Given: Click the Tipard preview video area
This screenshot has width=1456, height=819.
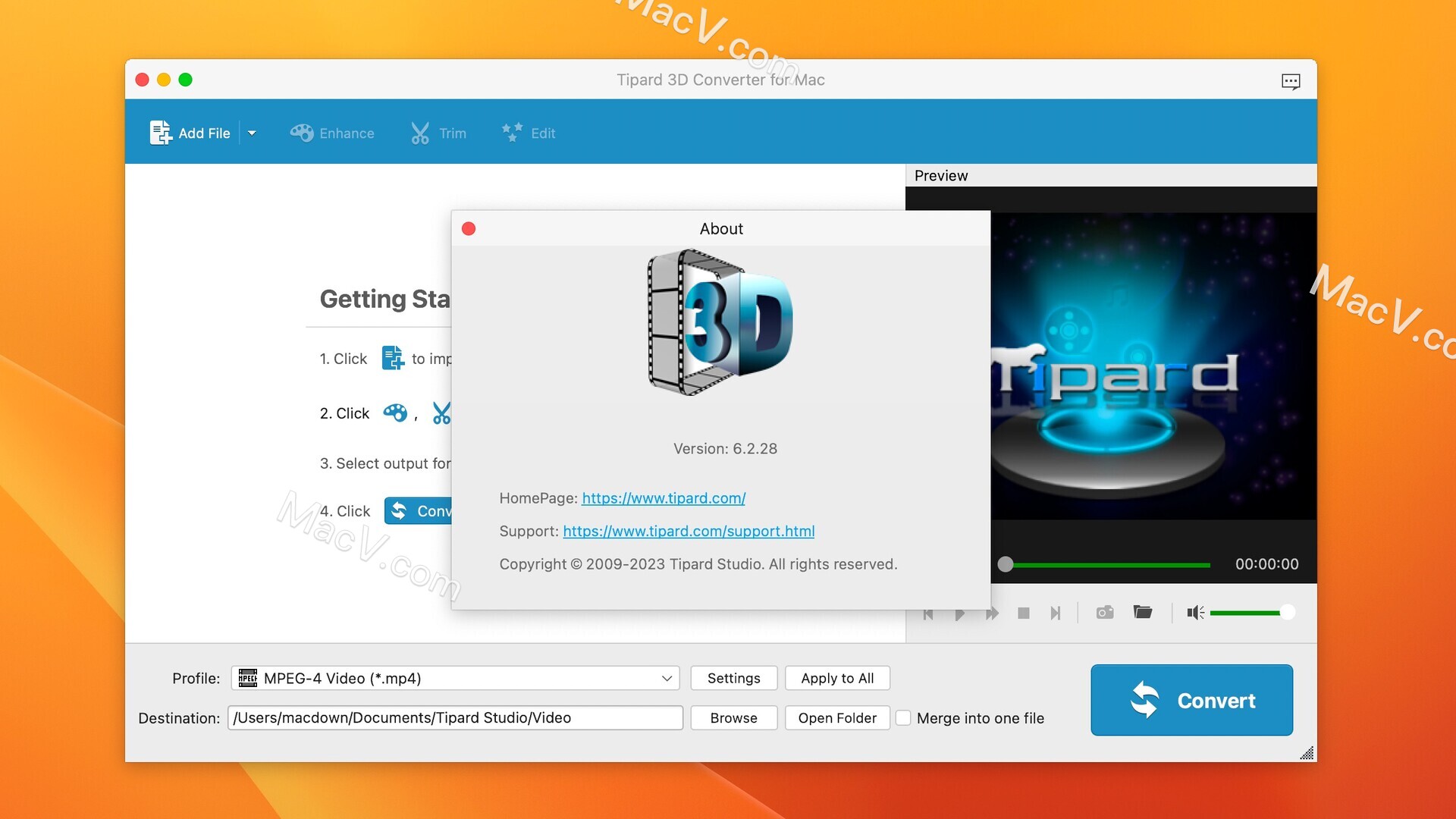Looking at the screenshot, I should (1153, 366).
